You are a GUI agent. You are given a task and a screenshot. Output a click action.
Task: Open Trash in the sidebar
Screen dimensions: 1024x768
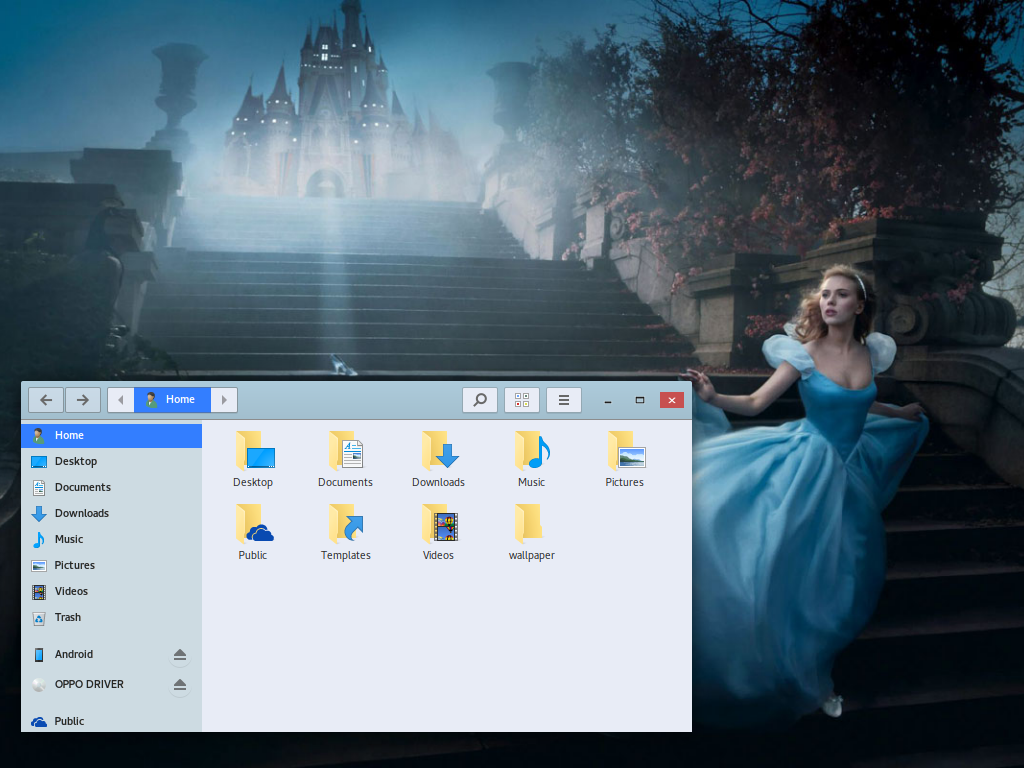[x=112, y=618]
